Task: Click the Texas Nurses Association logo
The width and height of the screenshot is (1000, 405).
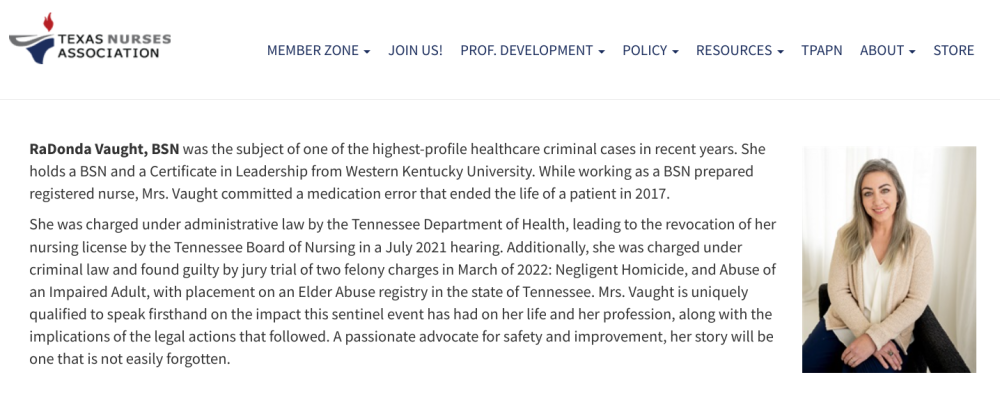Action: coord(90,38)
